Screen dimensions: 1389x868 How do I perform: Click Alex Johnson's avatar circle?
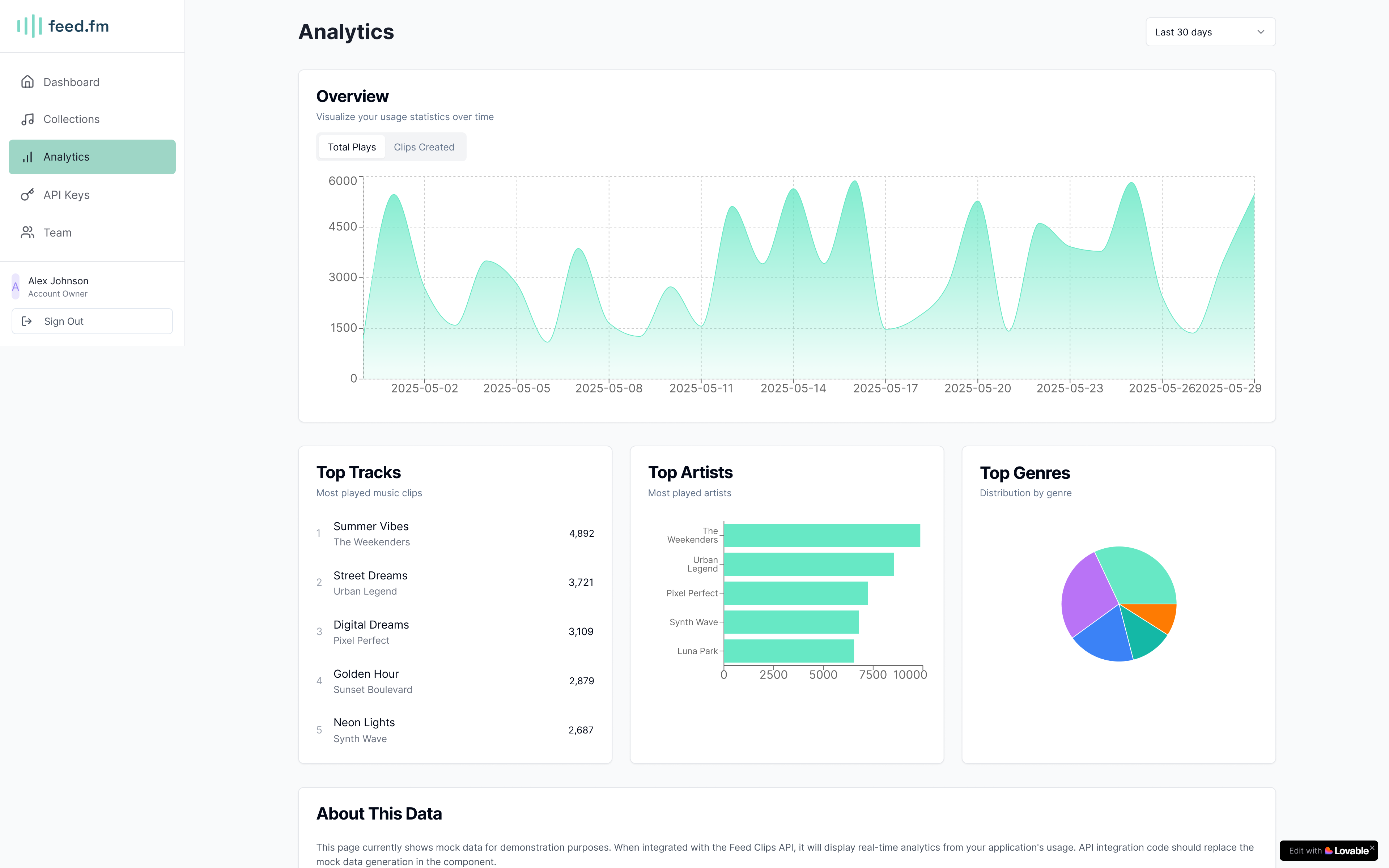(x=16, y=286)
